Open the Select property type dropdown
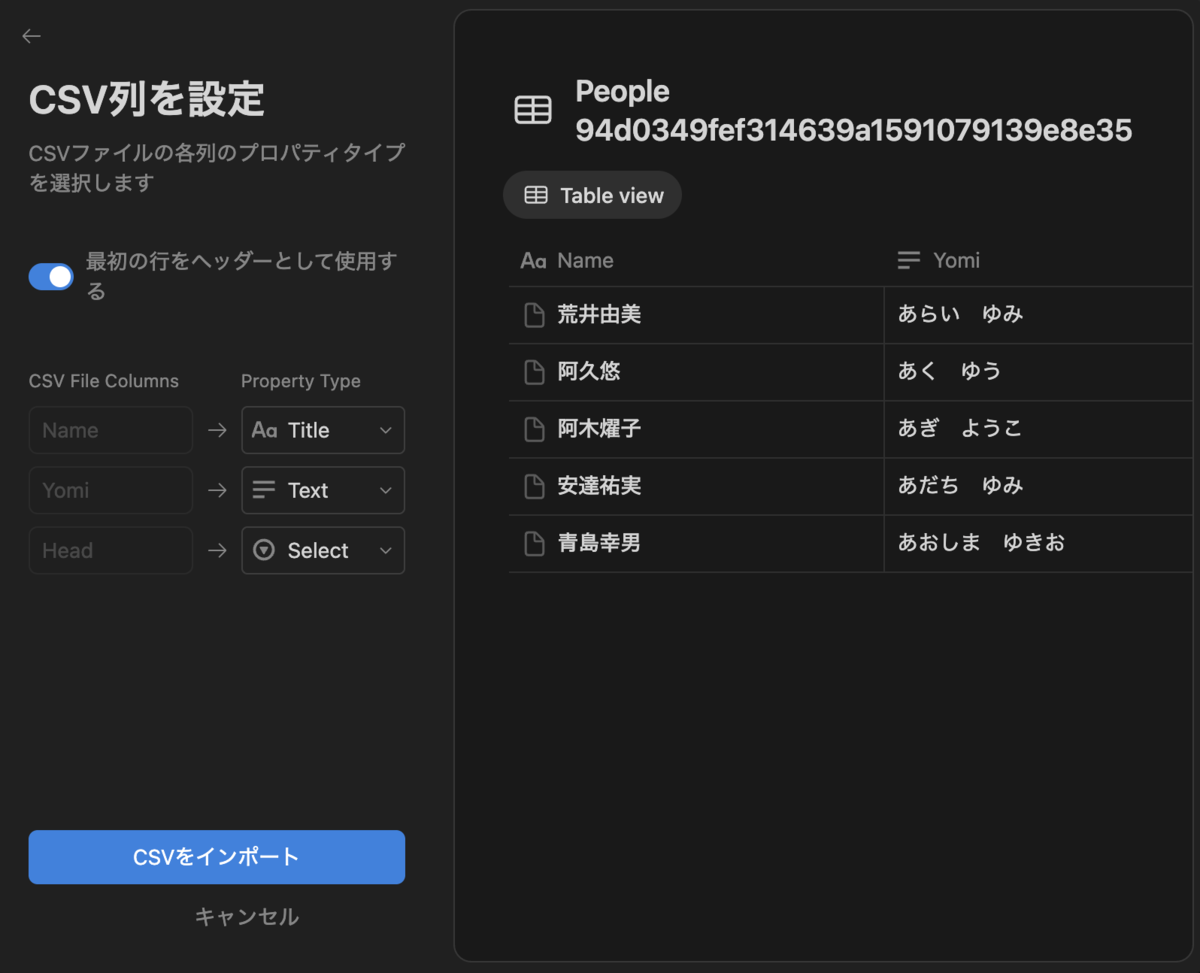 [x=323, y=550]
